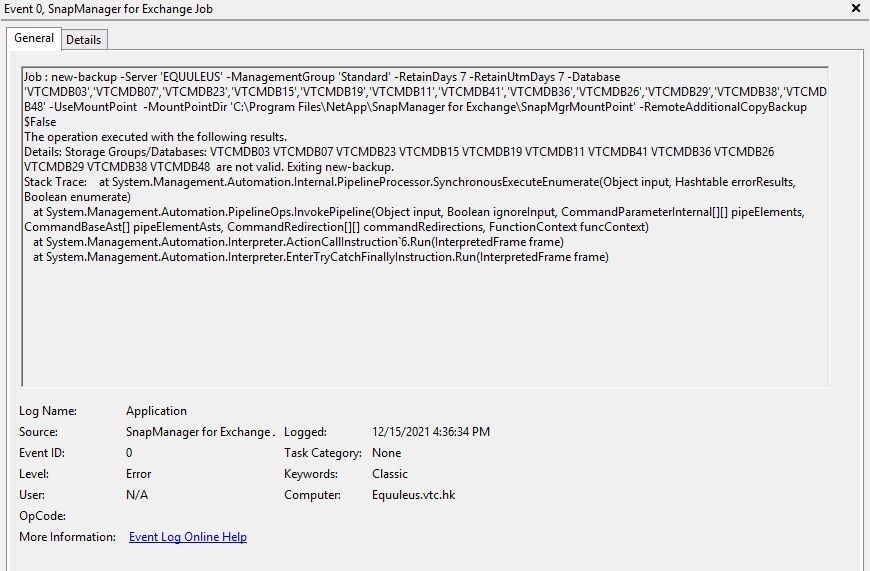Click 'Details: Storage Groups/Databases:' text
The image size is (870, 571).
tap(115, 152)
